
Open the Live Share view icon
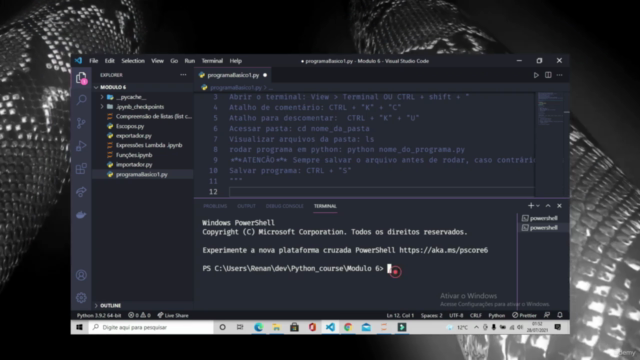tap(81, 191)
